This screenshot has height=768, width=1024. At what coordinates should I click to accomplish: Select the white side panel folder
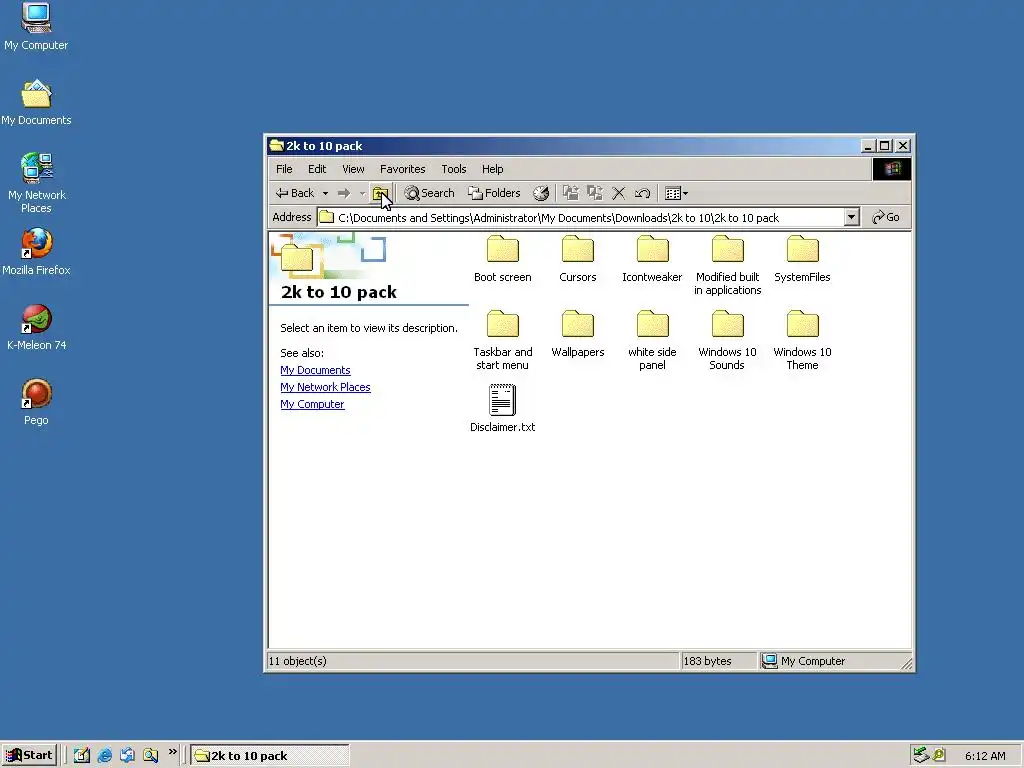tap(652, 341)
